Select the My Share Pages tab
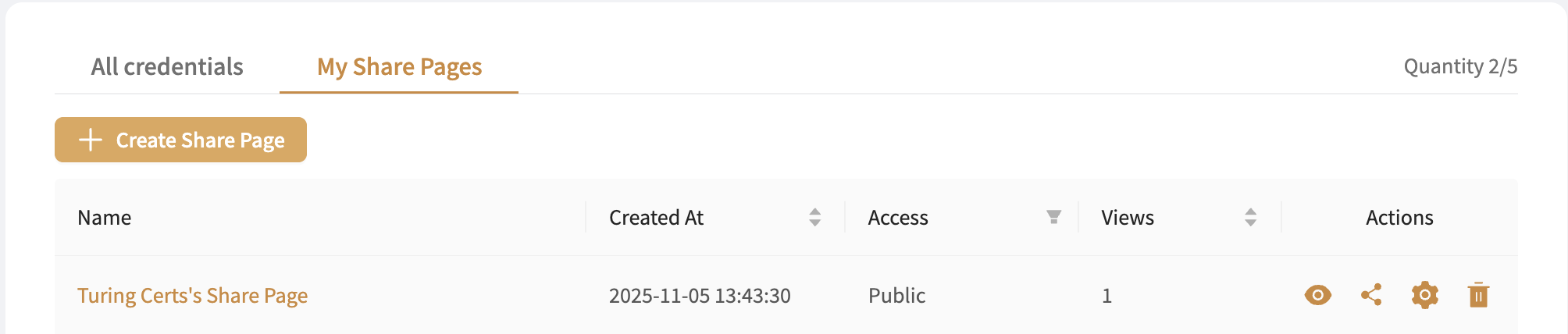1568x334 pixels. pyautogui.click(x=399, y=67)
